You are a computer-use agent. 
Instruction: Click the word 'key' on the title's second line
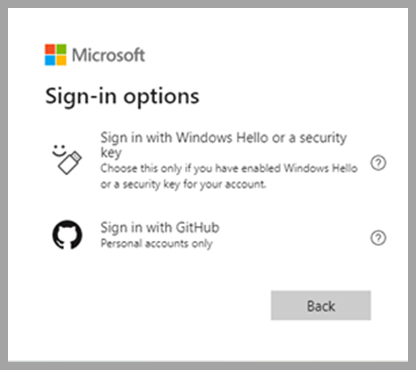tap(111, 153)
